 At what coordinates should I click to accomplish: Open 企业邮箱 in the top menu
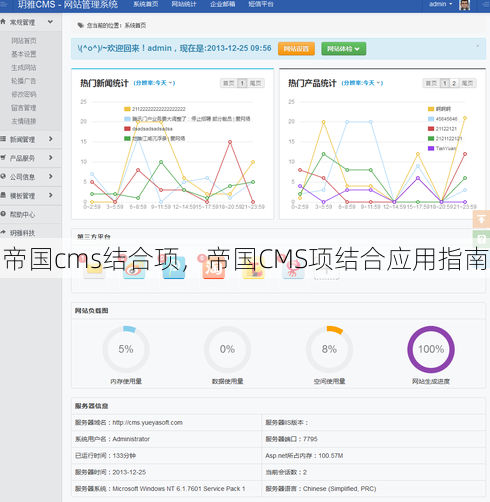223,4
